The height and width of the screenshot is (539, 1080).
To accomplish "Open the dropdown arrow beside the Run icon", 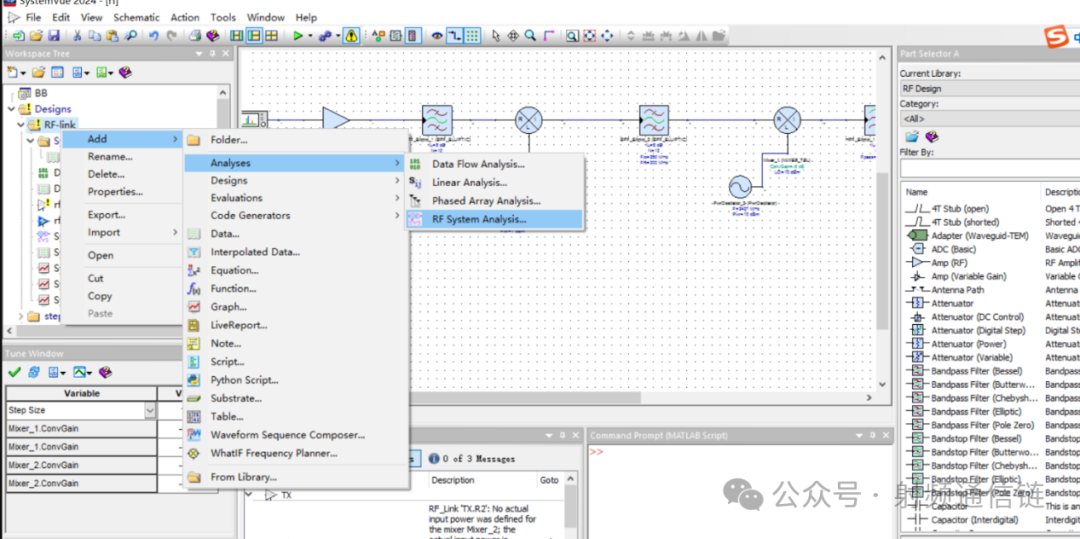I will coord(310,36).
